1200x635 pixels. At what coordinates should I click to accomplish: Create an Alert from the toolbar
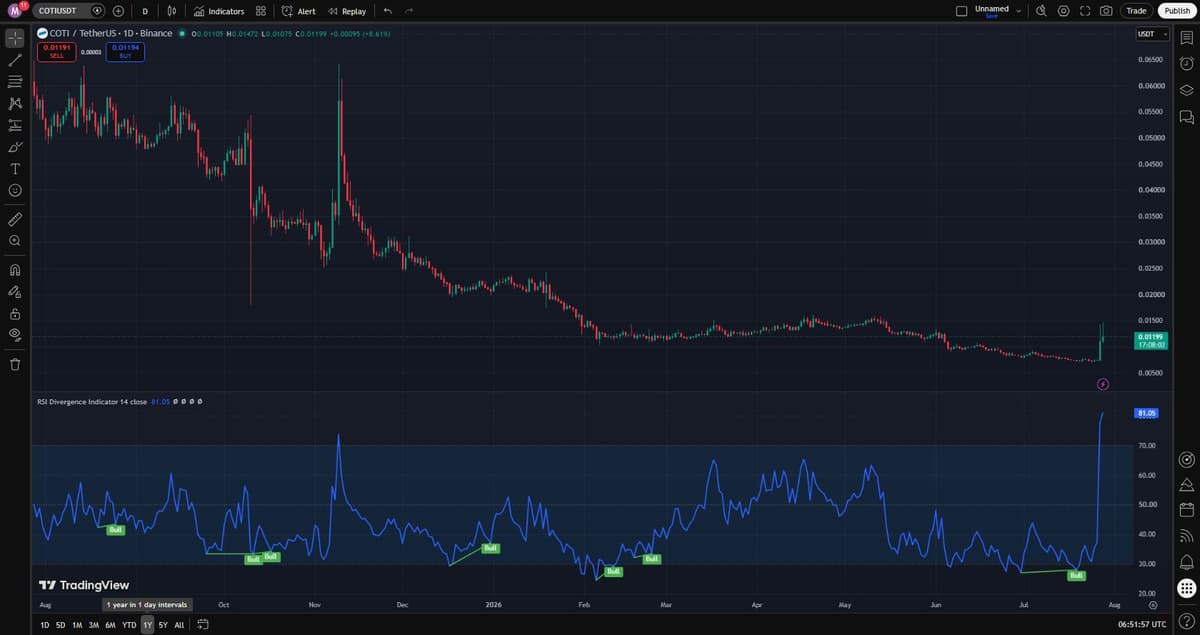pos(299,11)
